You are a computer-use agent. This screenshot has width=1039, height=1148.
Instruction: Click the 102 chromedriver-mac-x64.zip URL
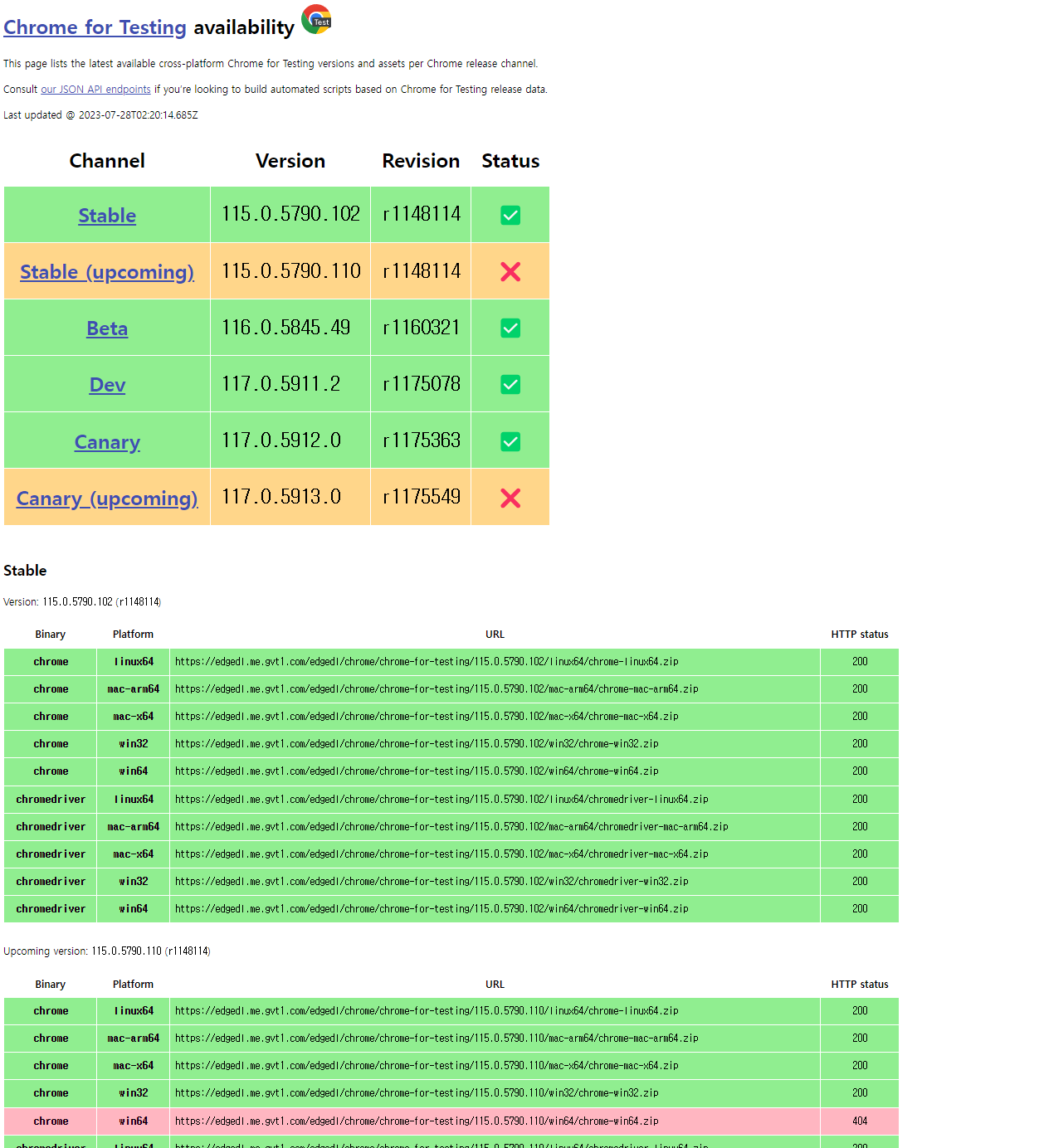(441, 854)
